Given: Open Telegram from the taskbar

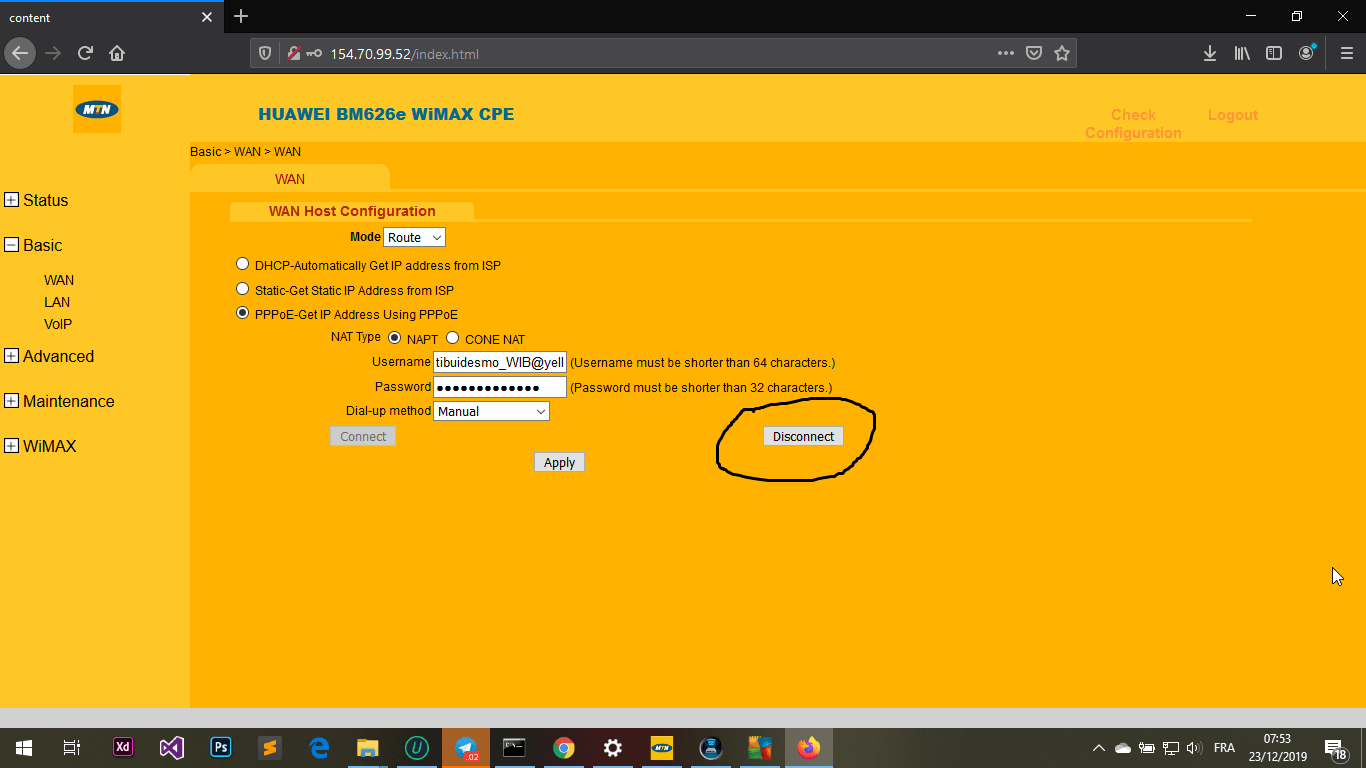Looking at the screenshot, I should (x=466, y=747).
